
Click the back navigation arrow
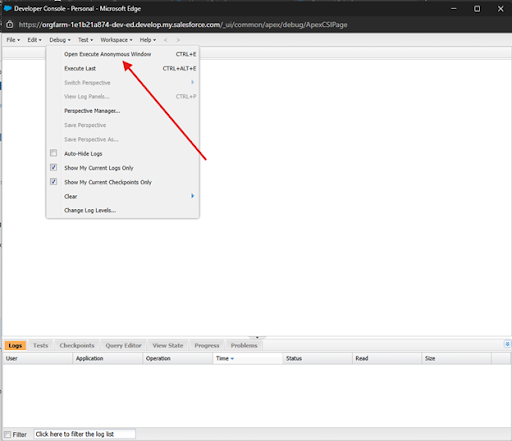click(x=166, y=40)
